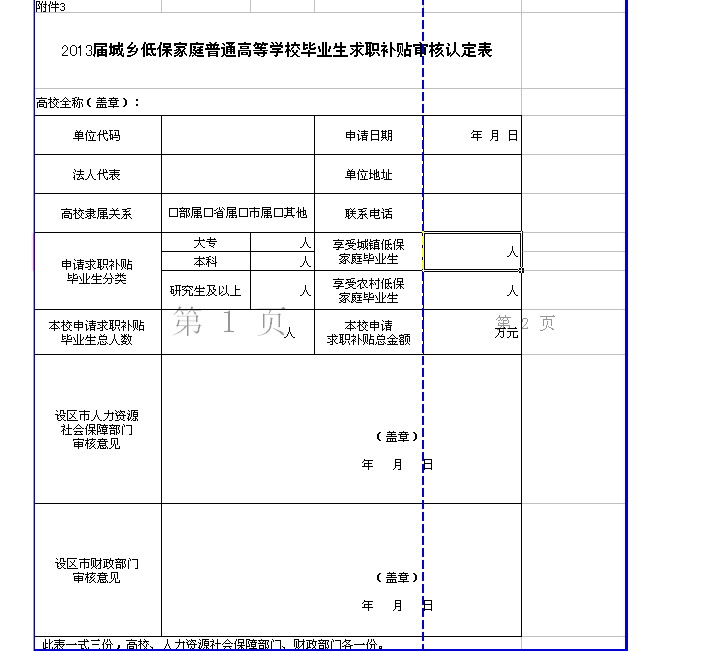Click the empty cell beside 法人代表
This screenshot has height=652, width=720.
[237, 175]
